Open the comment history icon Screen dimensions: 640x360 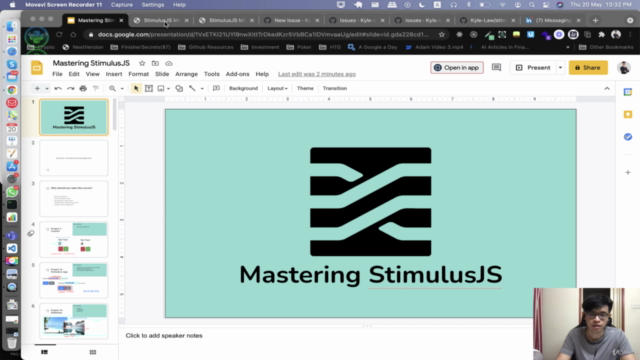[496, 67]
